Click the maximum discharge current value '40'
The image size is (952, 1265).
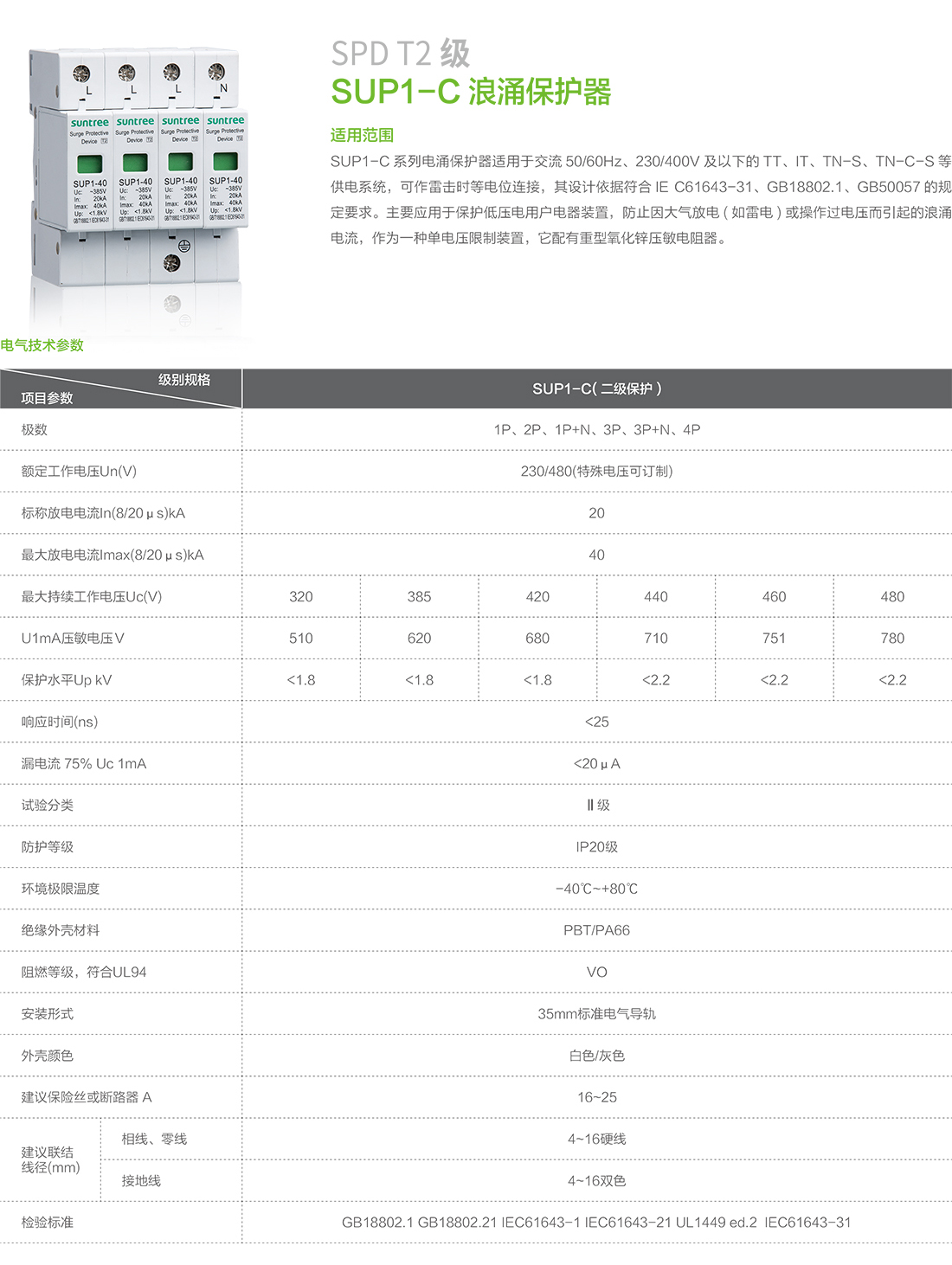coord(597,555)
